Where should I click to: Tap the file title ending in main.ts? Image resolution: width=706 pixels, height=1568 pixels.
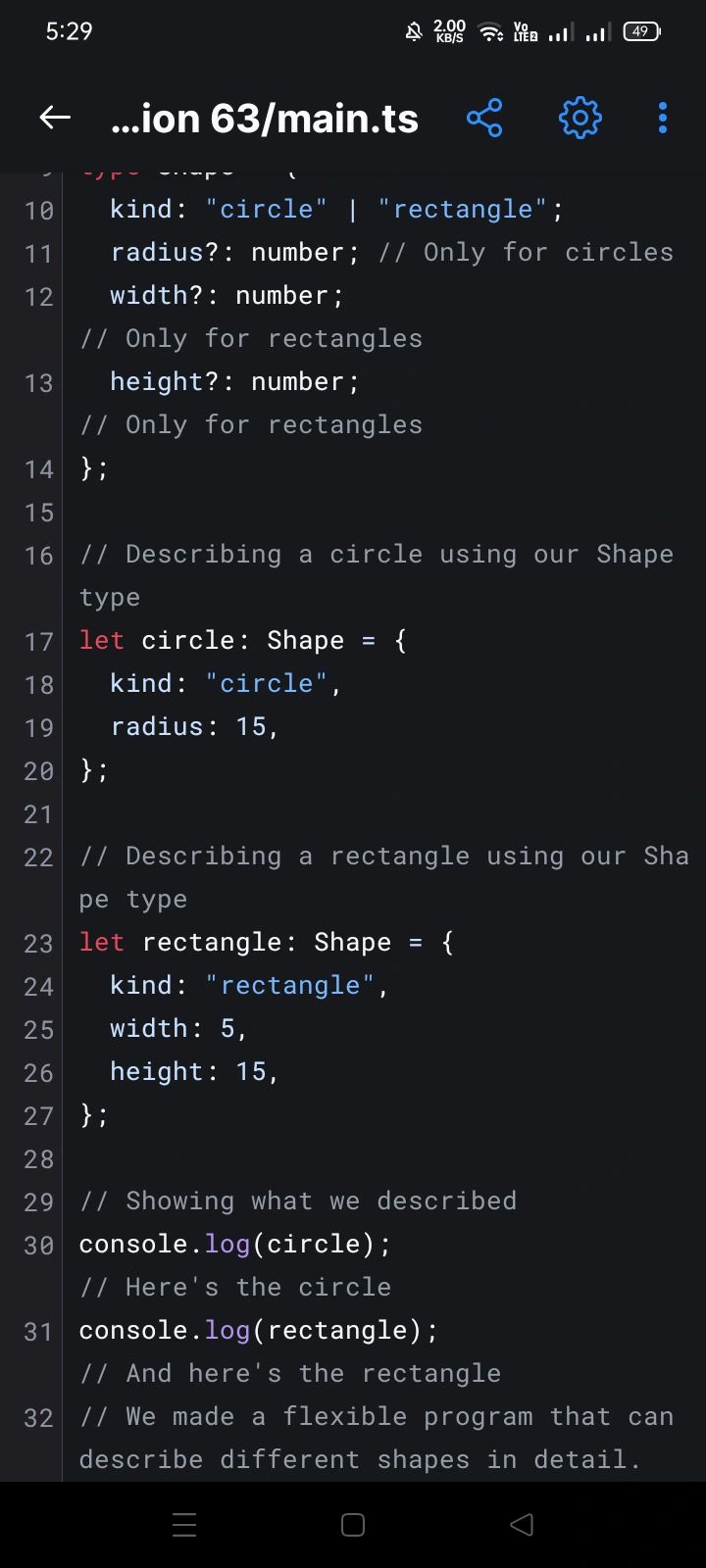click(265, 120)
